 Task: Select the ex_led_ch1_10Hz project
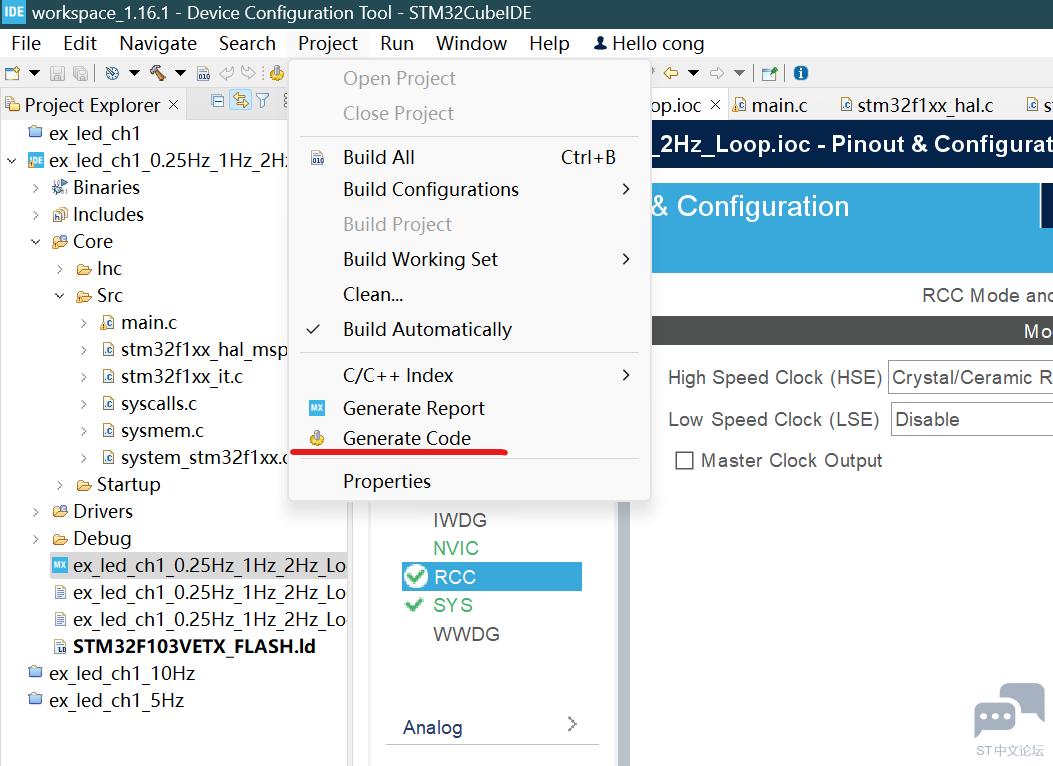click(x=122, y=673)
